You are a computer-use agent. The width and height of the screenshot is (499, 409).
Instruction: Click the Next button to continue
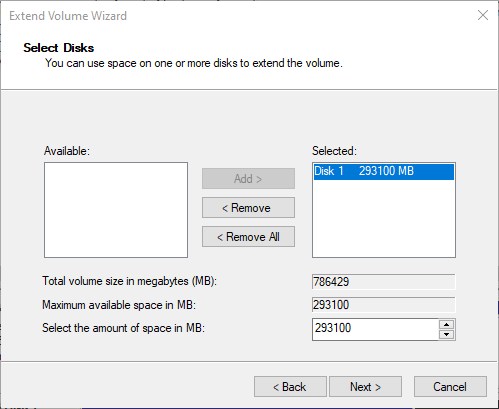pos(365,387)
